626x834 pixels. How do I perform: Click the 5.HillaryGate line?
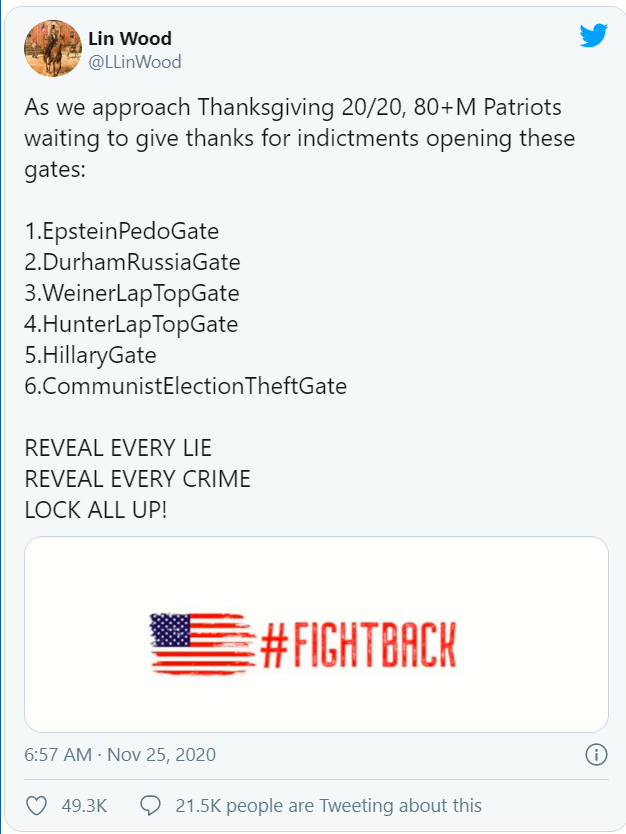coord(91,354)
